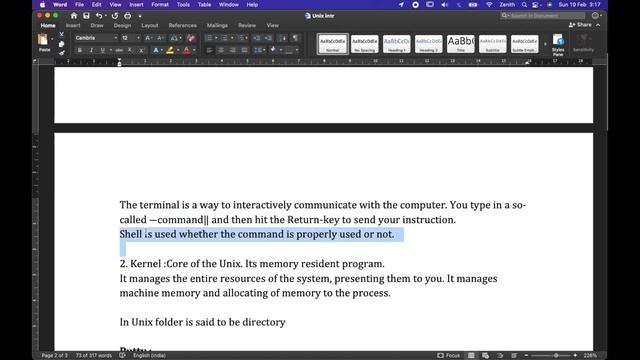Toggle bold formatting
Viewport: 640px width, 360px height.
80,50
